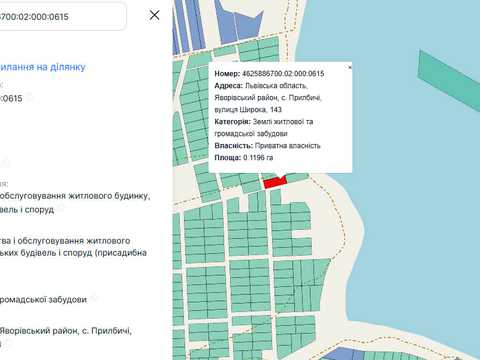Image resolution: width=480 pixels, height=360 pixels.
Task: Select the red highlighted parcel on map
Action: coord(274,183)
